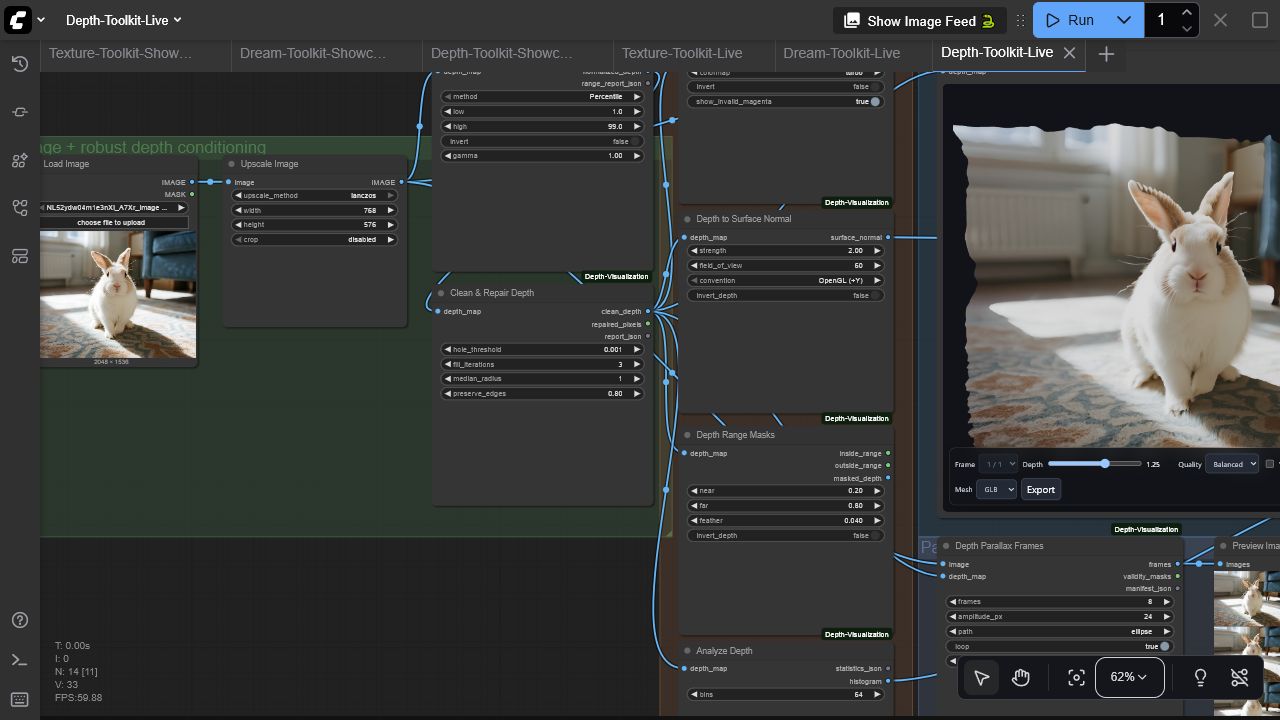Click Show Image Feed button

tap(920, 20)
